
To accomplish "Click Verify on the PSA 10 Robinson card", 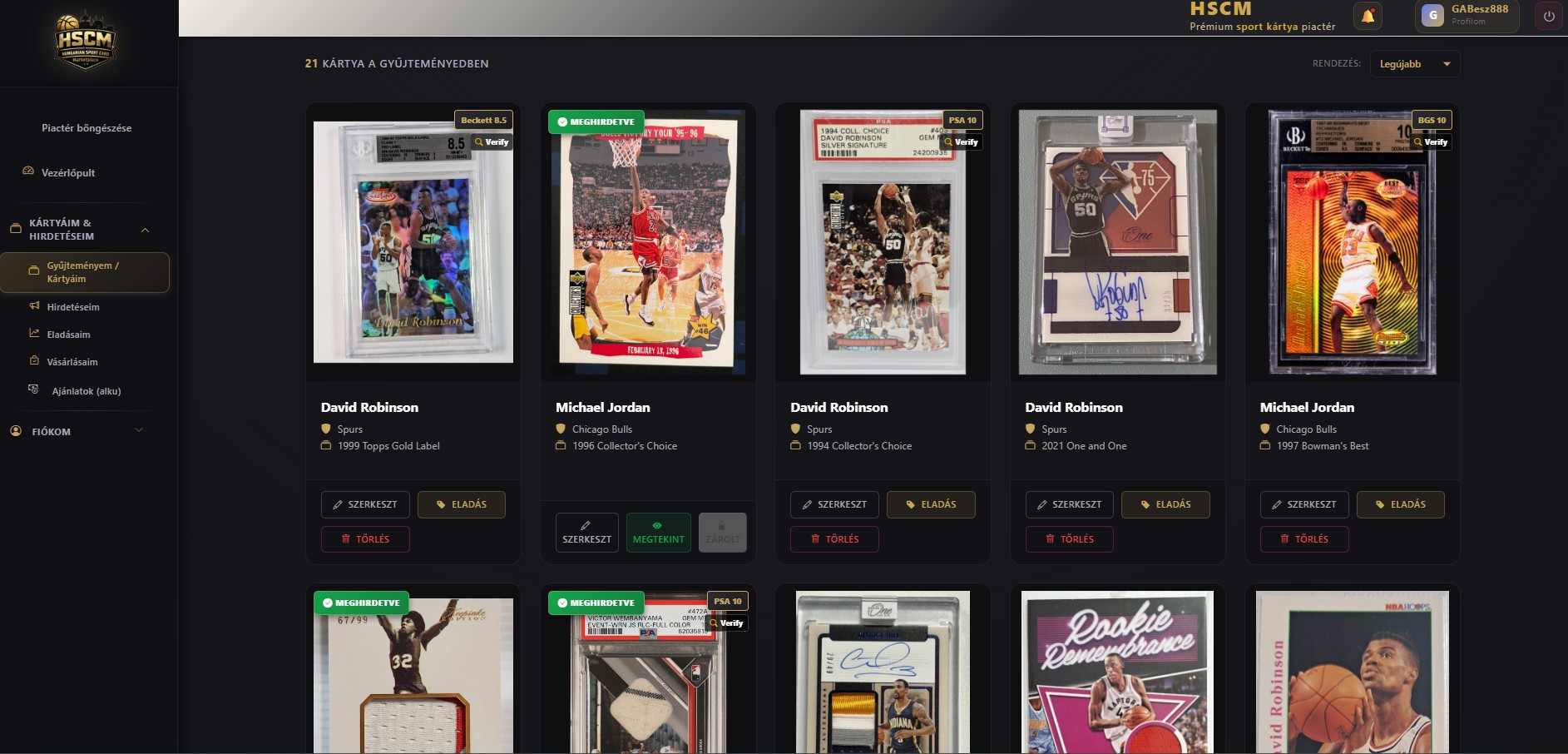I will click(962, 142).
